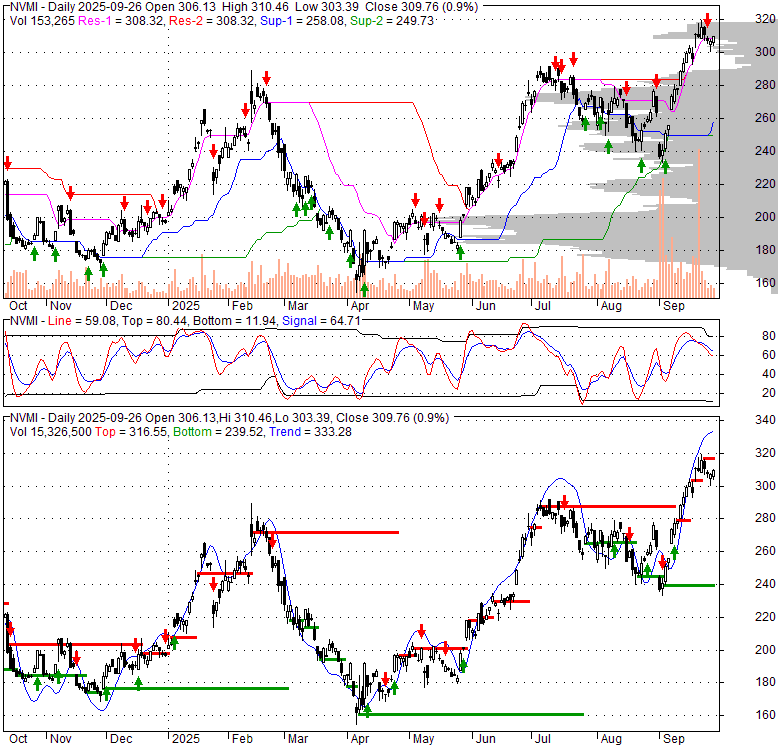Click the Top = 80.44 oscillator label

(154, 321)
